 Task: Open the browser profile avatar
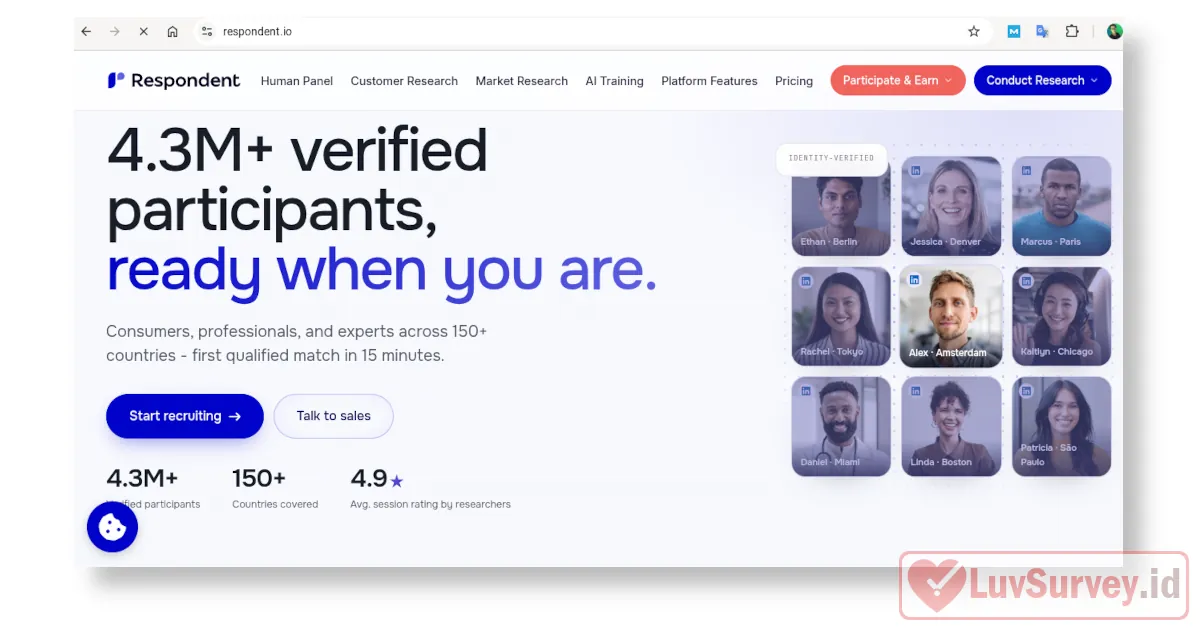tap(1115, 31)
